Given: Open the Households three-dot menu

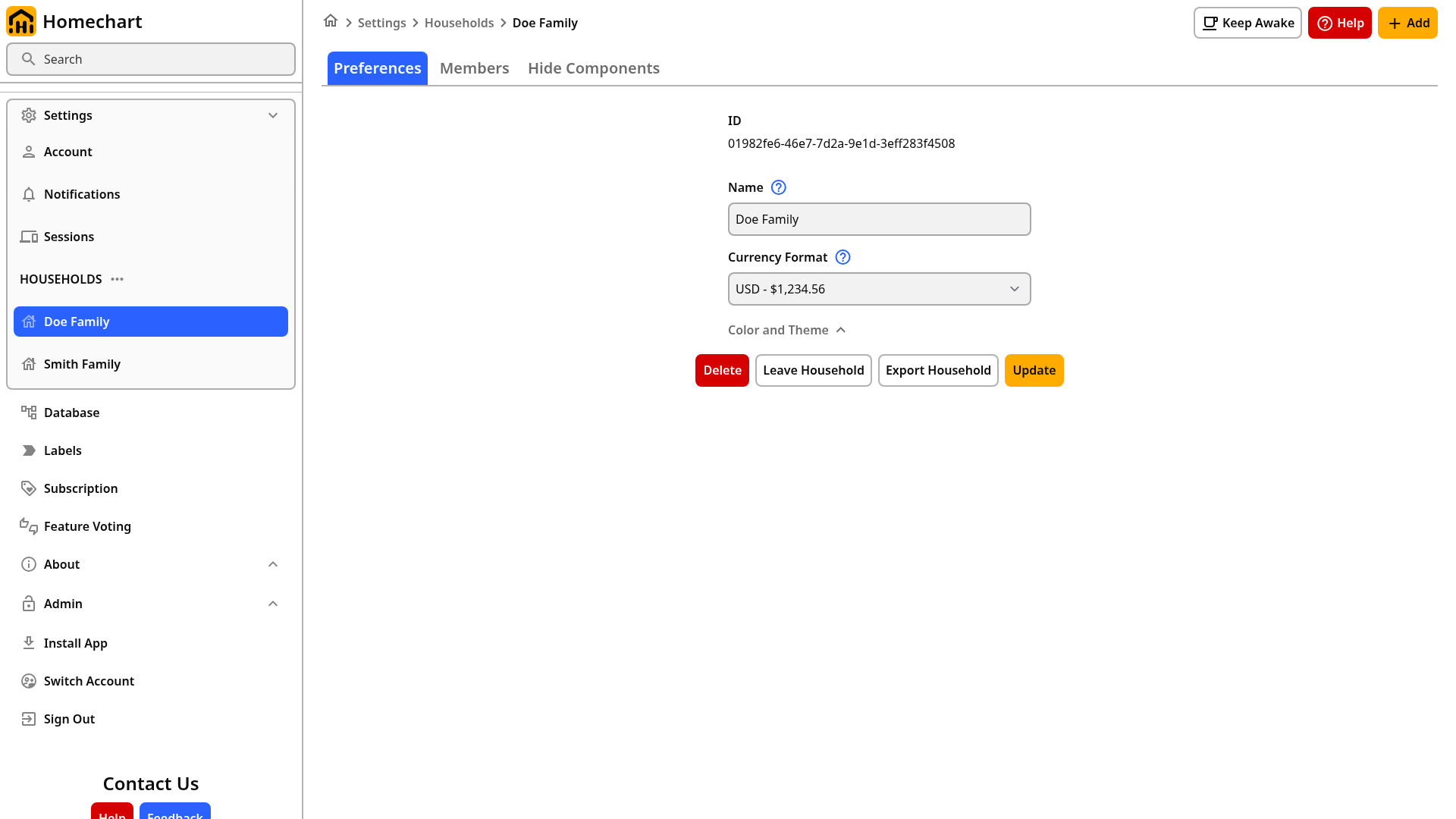Looking at the screenshot, I should pyautogui.click(x=117, y=279).
